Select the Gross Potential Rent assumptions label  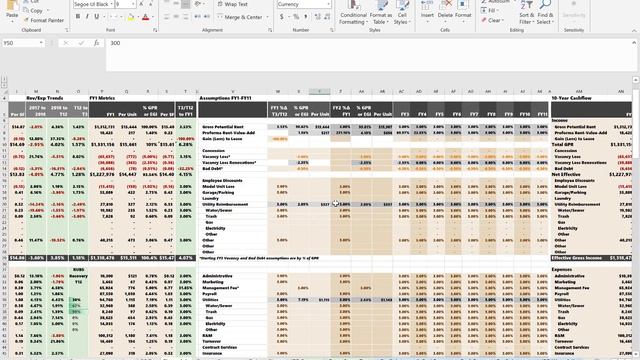coord(223,127)
